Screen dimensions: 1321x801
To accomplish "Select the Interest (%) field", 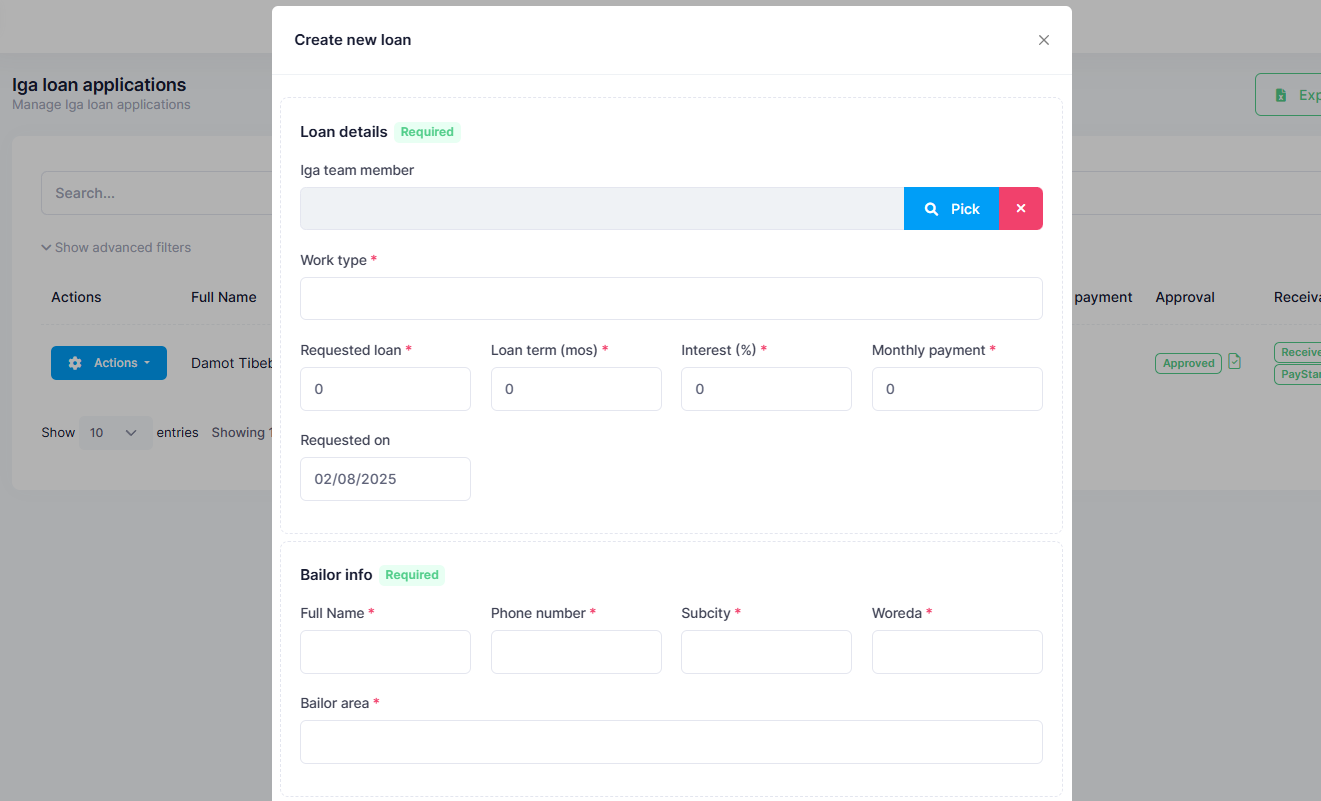I will tap(766, 389).
